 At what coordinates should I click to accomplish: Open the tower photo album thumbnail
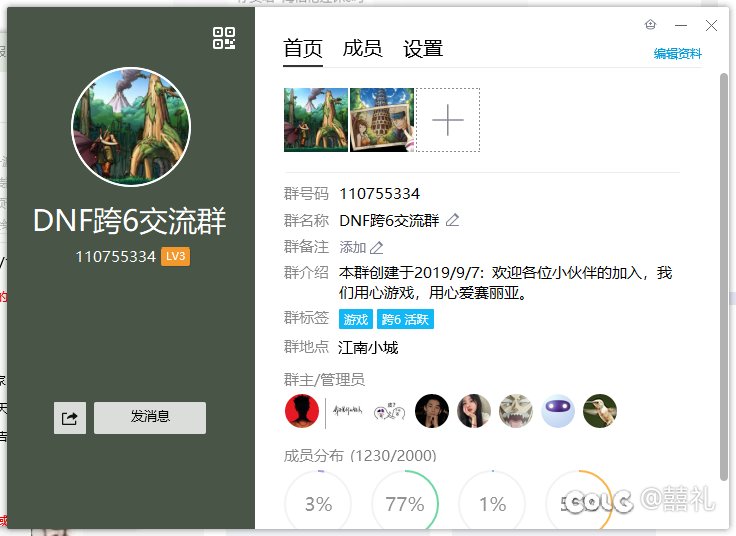coord(382,120)
